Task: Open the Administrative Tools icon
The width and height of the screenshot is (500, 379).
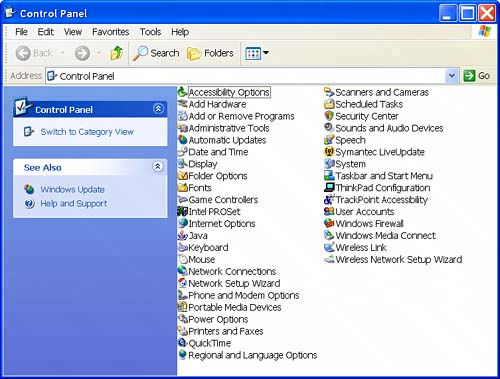Action: coord(183,128)
